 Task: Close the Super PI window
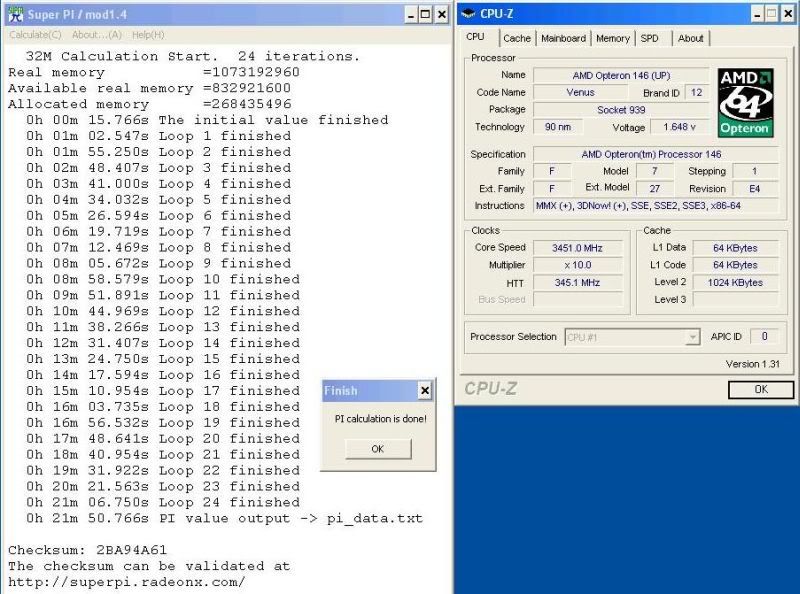click(442, 15)
